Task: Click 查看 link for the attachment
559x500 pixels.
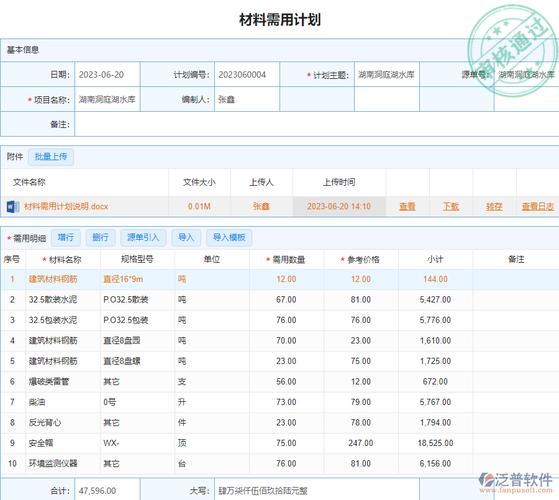Action: point(407,206)
